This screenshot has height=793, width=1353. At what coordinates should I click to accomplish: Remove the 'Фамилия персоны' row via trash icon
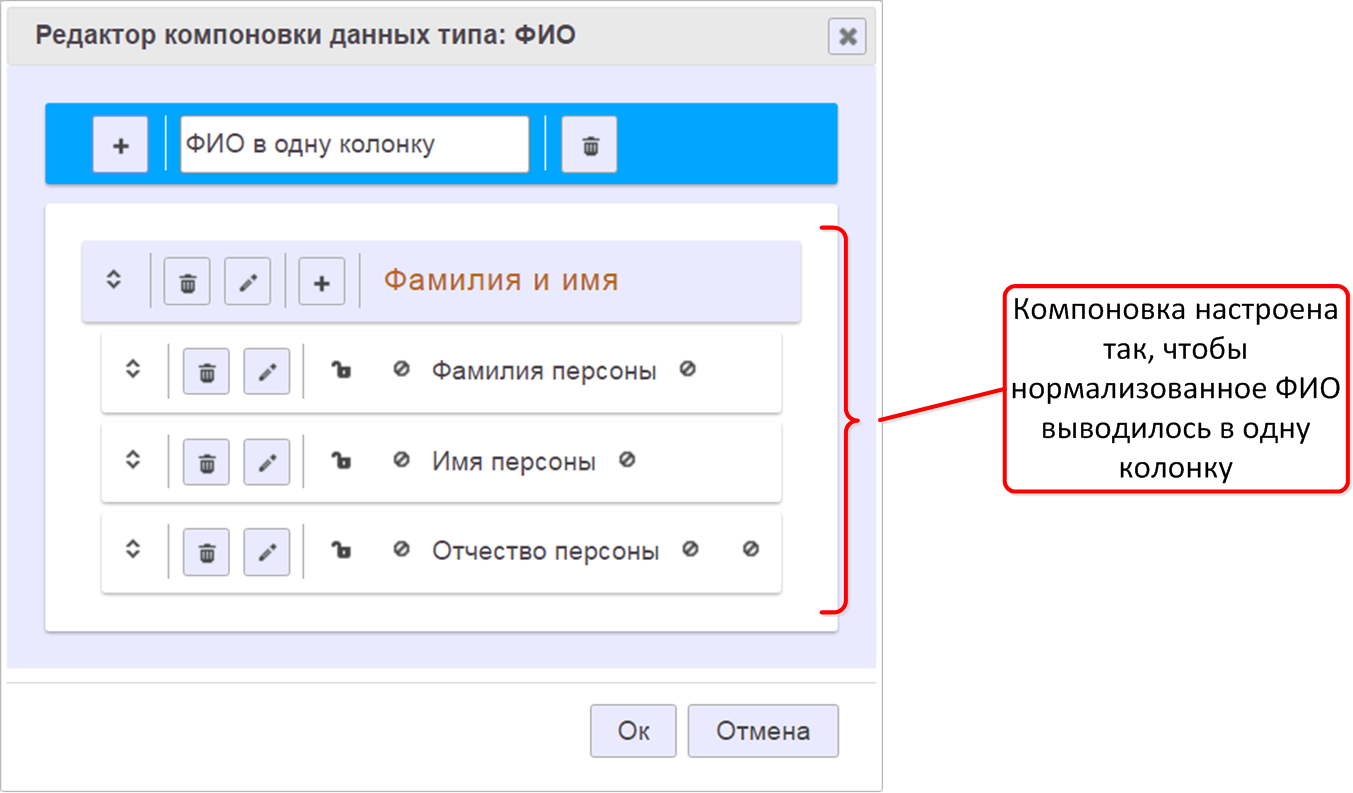(206, 372)
